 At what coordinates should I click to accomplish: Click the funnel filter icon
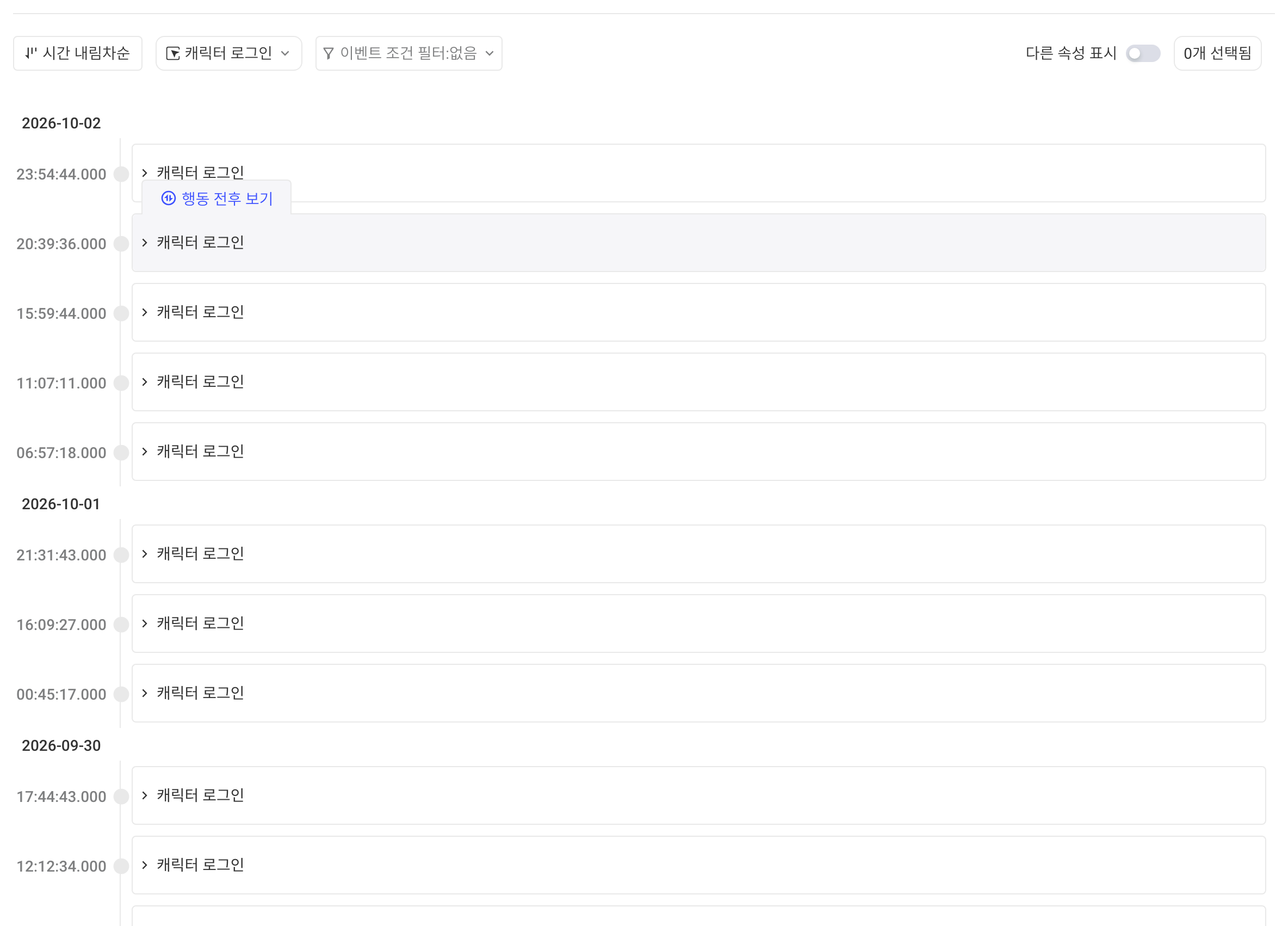point(328,53)
